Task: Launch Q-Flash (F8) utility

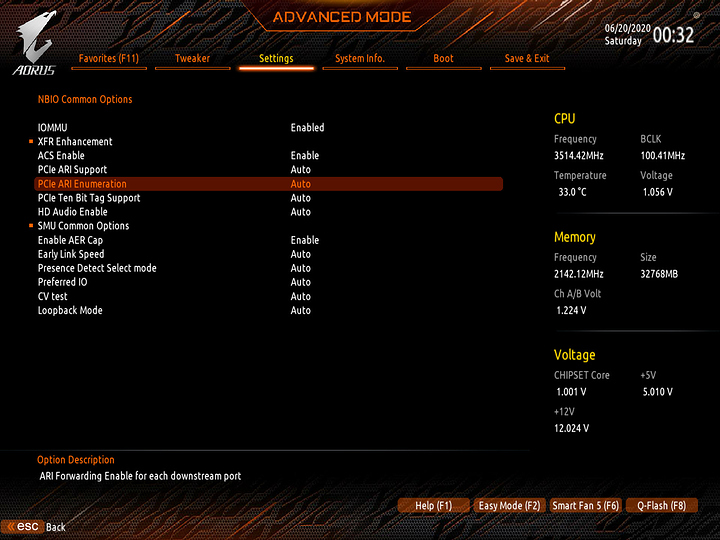Action: click(x=661, y=506)
